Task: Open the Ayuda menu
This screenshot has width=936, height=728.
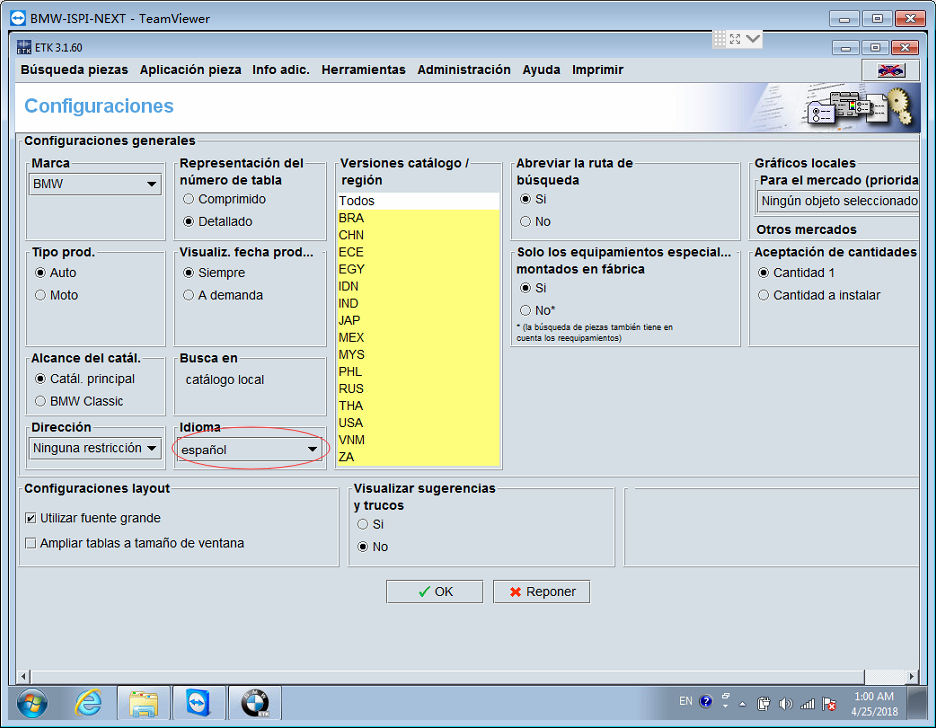Action: 541,70
